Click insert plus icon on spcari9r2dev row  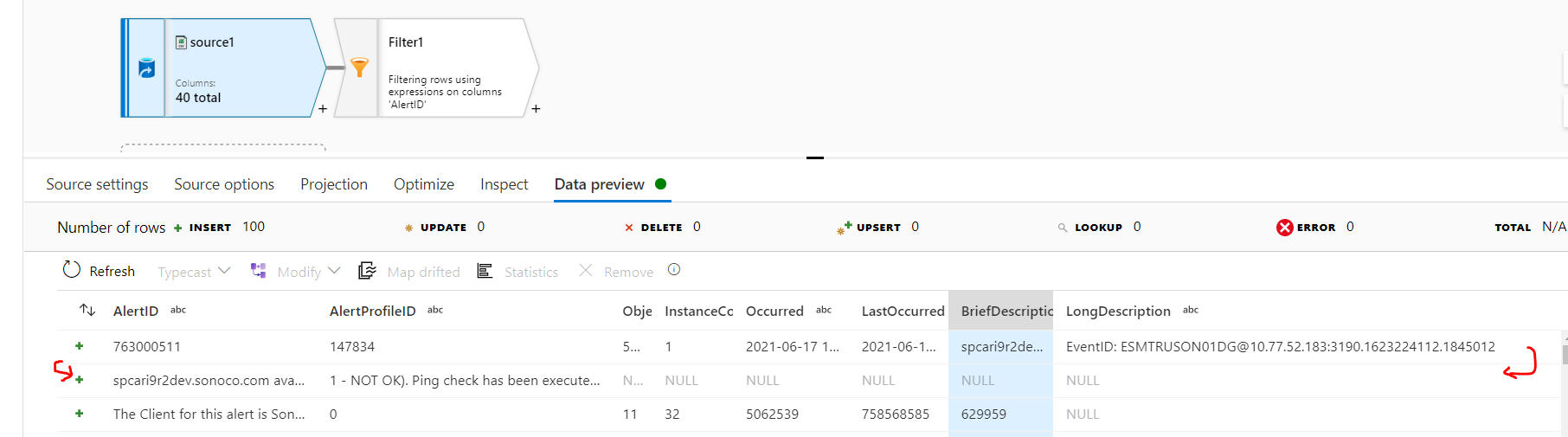pyautogui.click(x=80, y=379)
